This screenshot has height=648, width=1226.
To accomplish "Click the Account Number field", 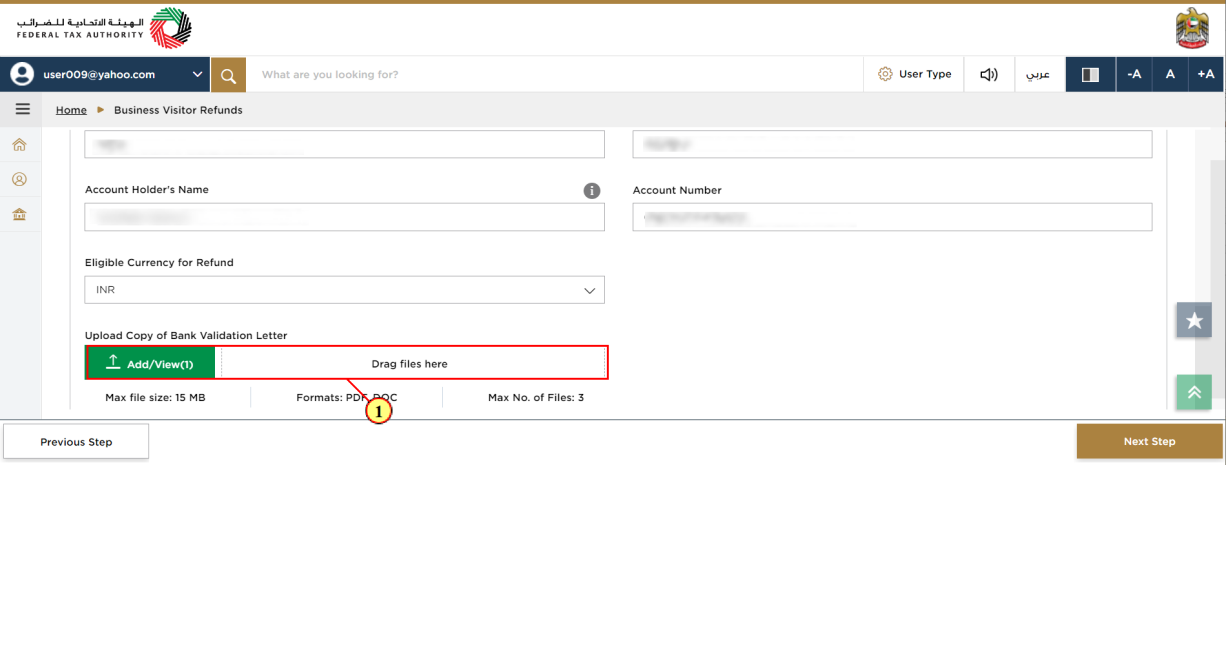I will tap(892, 217).
